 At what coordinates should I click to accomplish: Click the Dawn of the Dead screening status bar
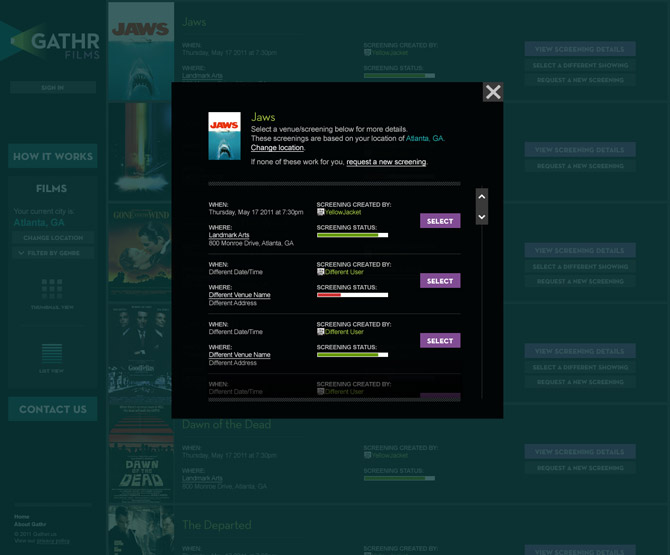[x=399, y=479]
